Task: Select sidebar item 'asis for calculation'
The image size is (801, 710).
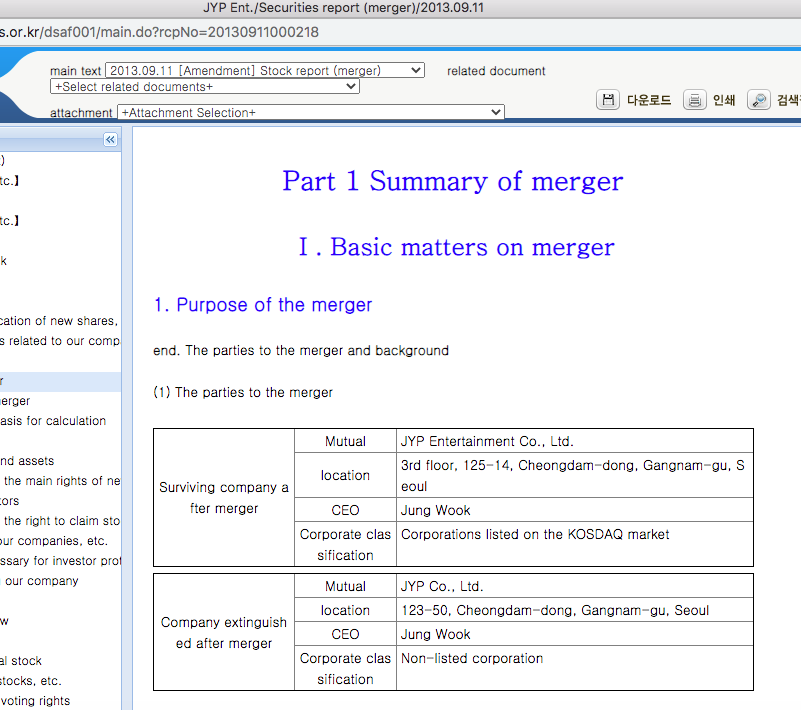Action: (53, 421)
